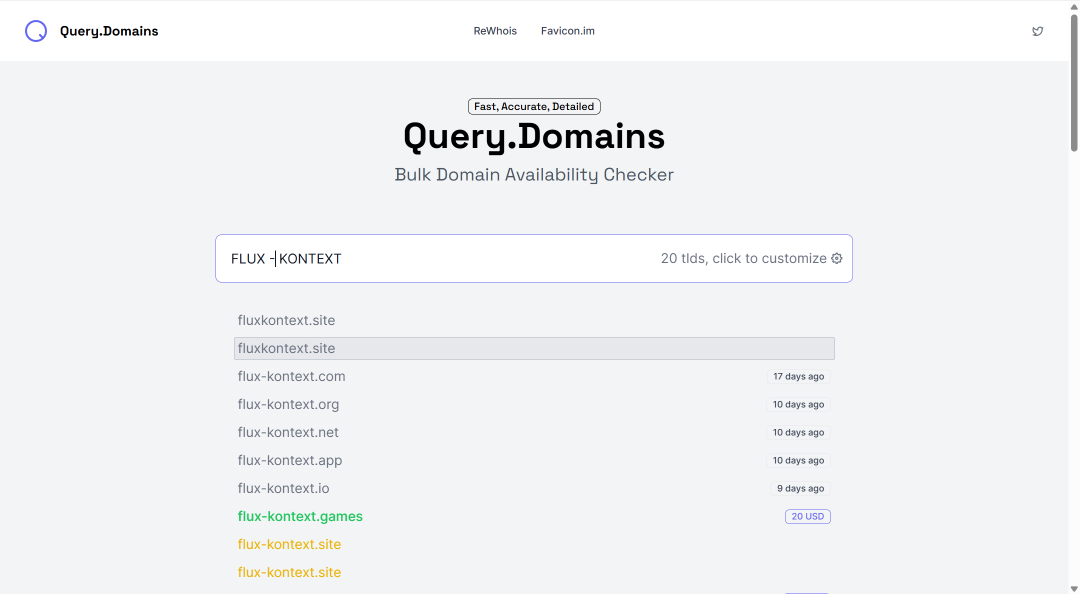Click the TLD settings gear icon

pos(836,258)
